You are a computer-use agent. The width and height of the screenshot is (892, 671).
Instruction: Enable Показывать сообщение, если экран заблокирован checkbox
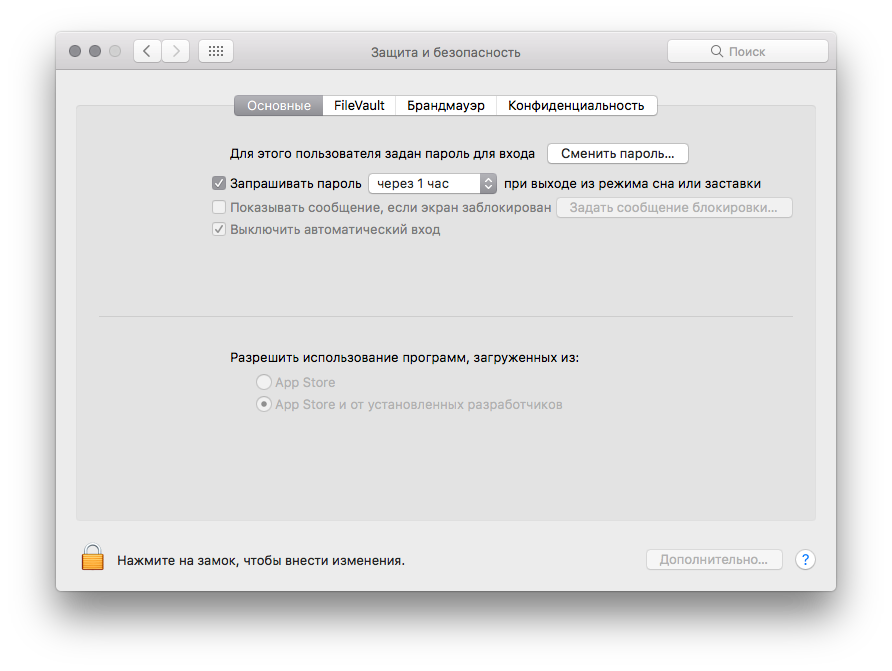tap(219, 207)
